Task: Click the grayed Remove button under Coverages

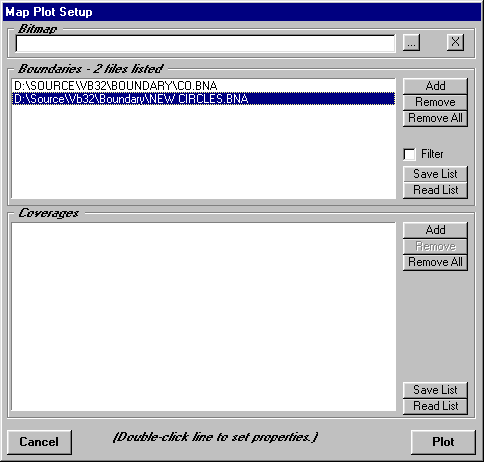Action: point(435,246)
